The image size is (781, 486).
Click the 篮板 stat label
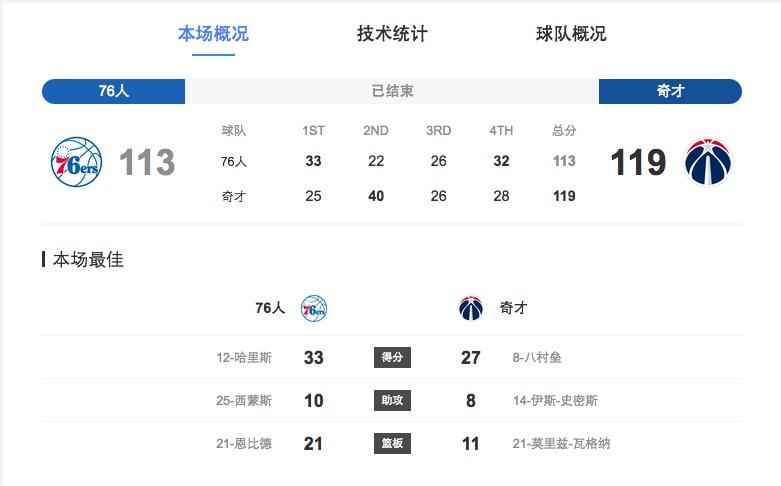tap(392, 443)
